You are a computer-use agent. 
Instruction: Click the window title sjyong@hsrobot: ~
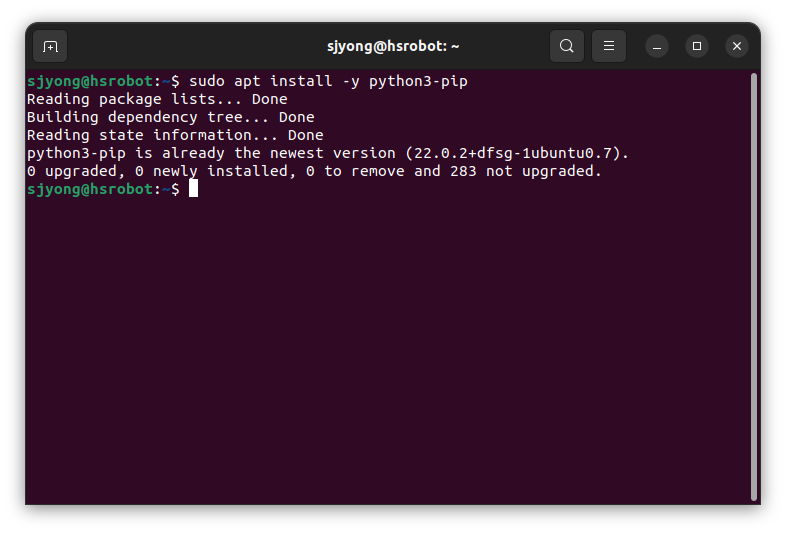(393, 46)
